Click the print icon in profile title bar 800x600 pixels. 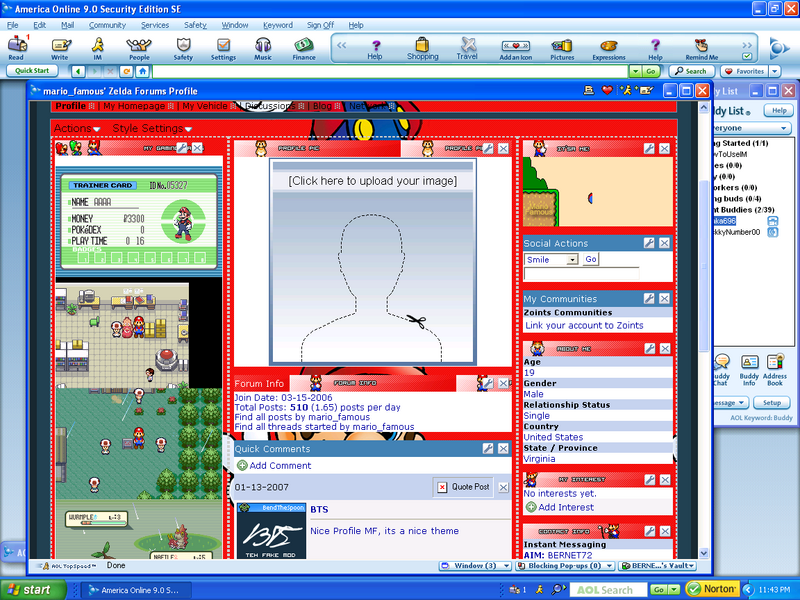(x=589, y=91)
